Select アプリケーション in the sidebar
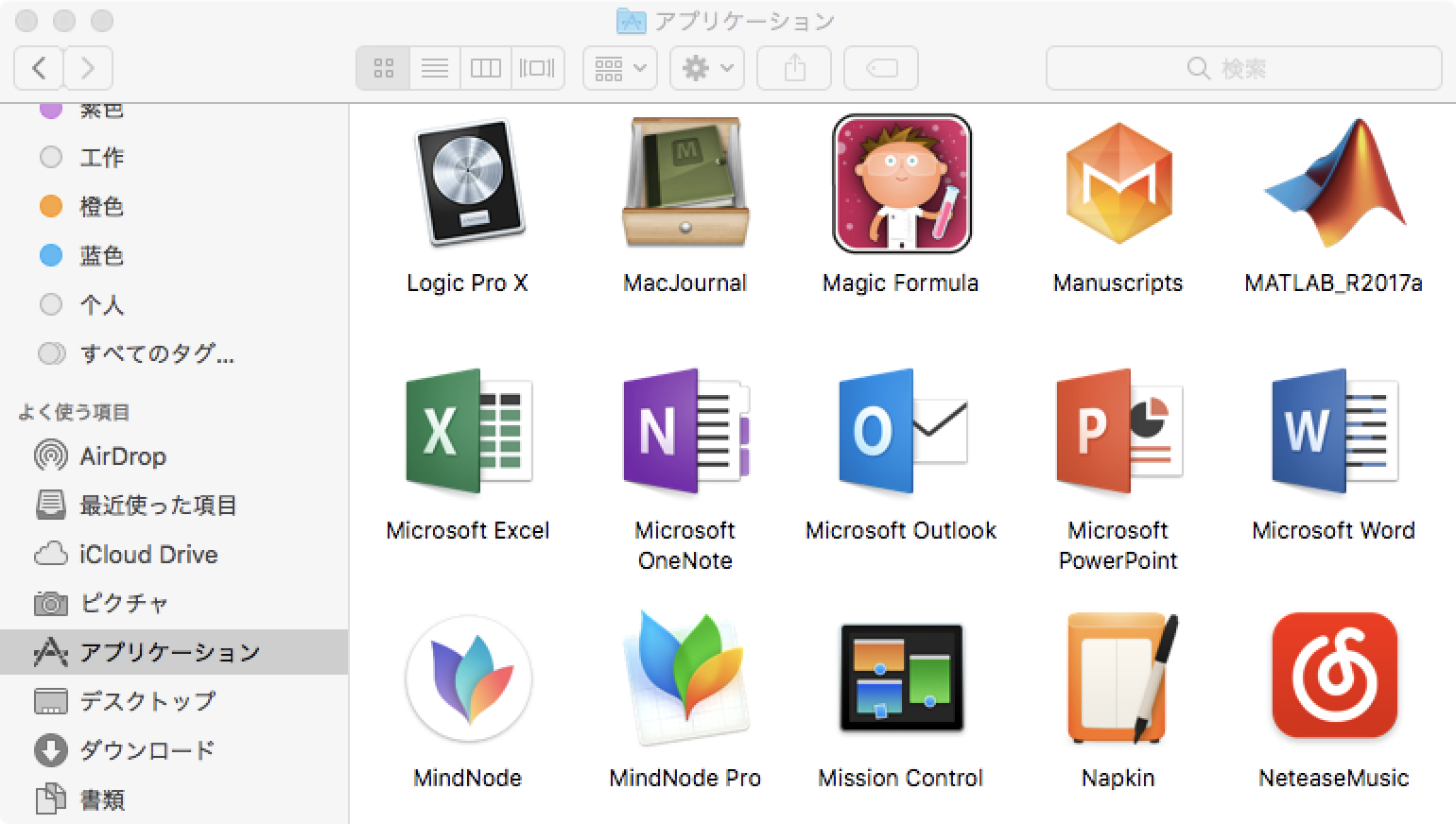This screenshot has height=824, width=1456. (174, 652)
